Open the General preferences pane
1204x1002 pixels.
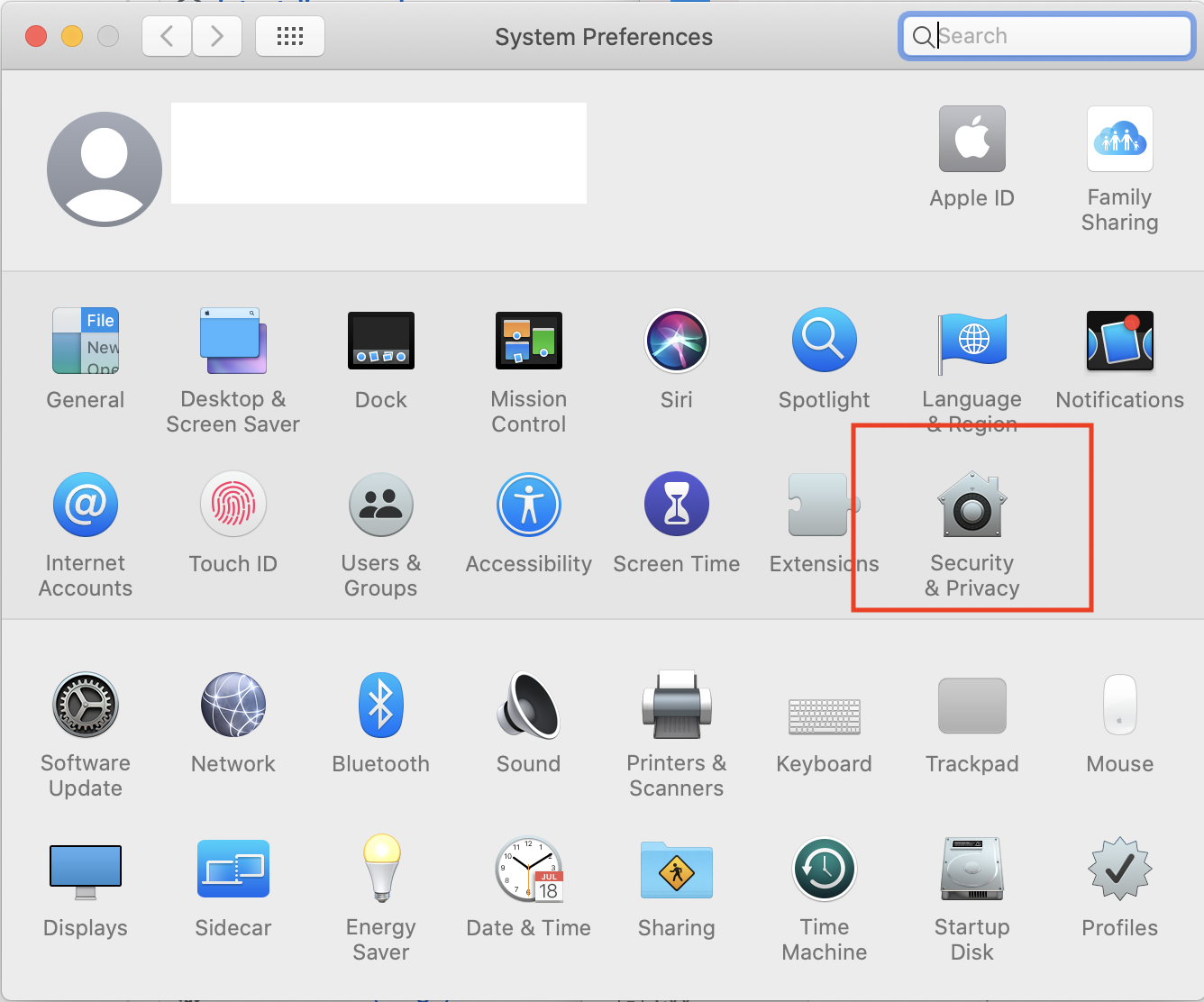[x=86, y=341]
